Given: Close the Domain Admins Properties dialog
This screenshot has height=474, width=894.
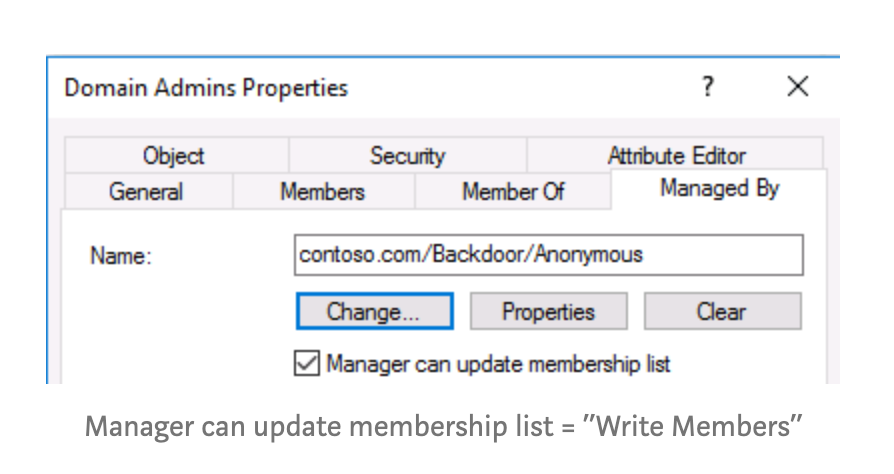Looking at the screenshot, I should point(797,87).
